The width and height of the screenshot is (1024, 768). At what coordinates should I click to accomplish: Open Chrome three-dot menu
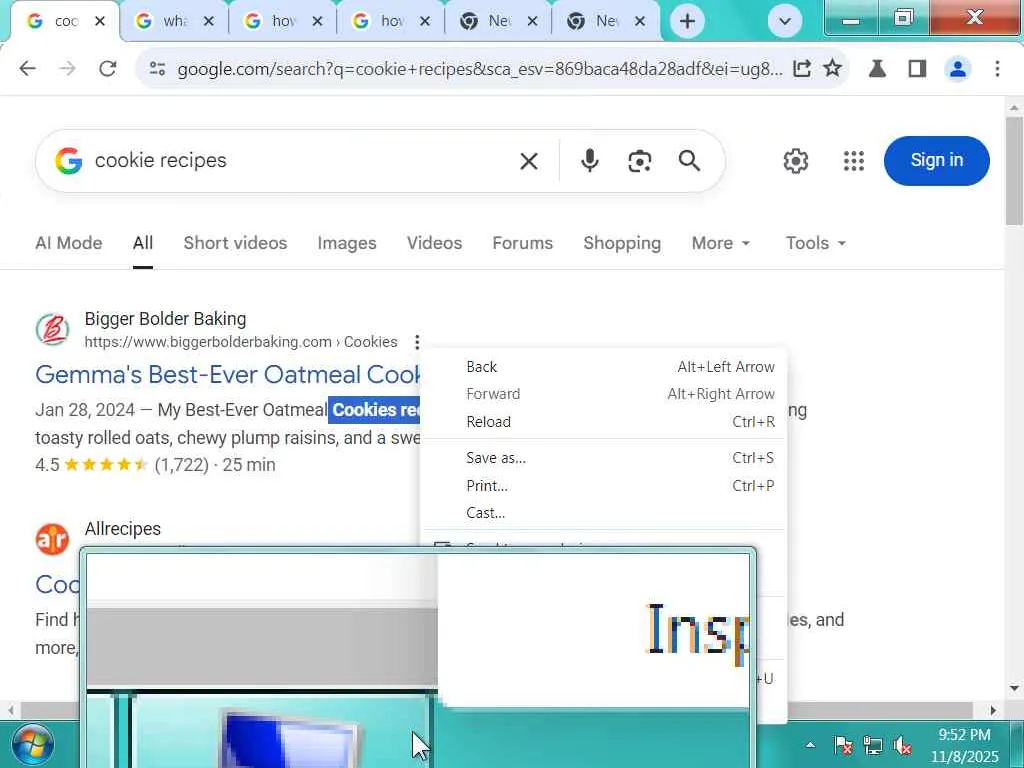[x=997, y=69]
